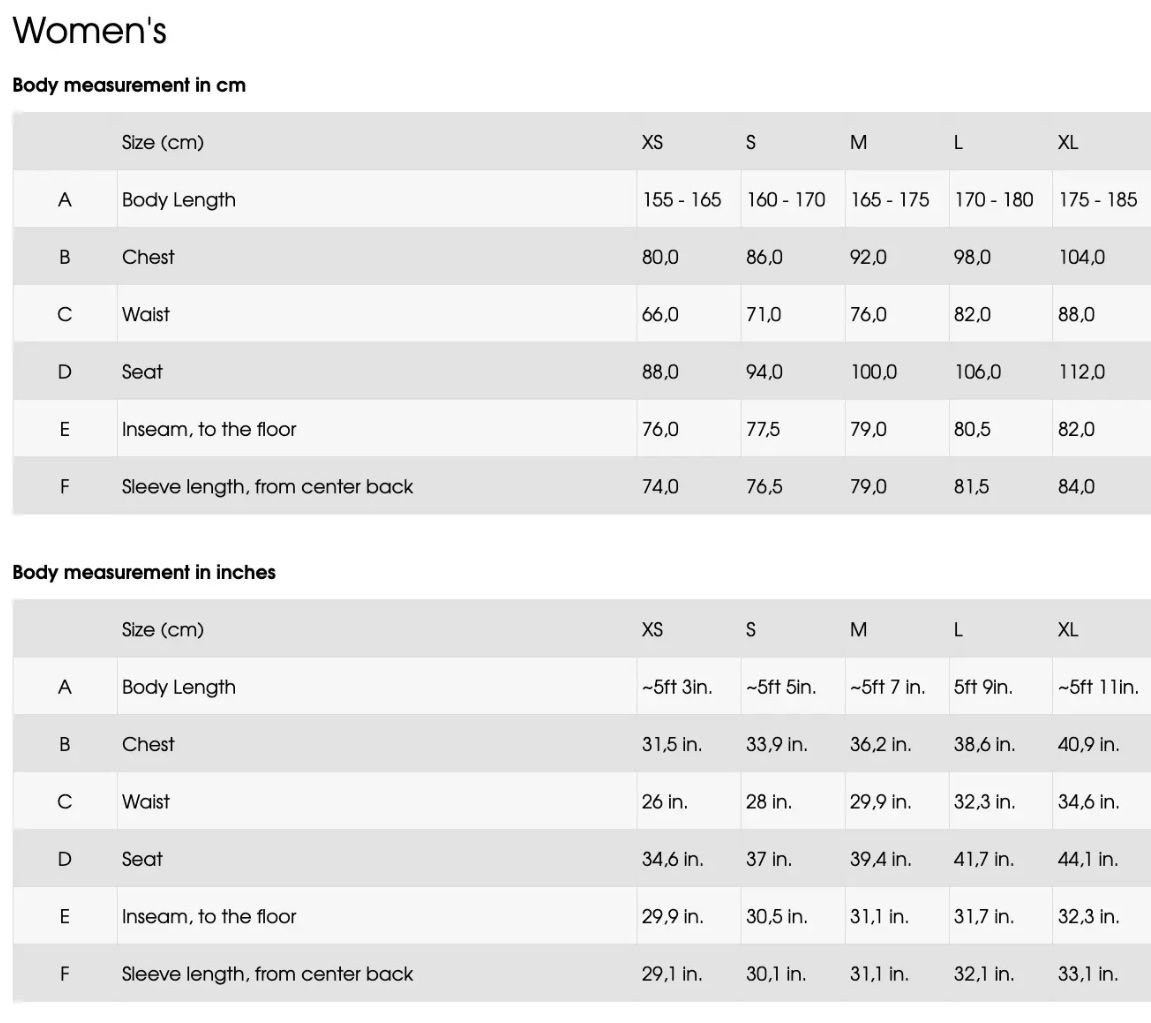The image size is (1151, 1023).
Task: Click row letter D in inches table
Action: coord(65,859)
